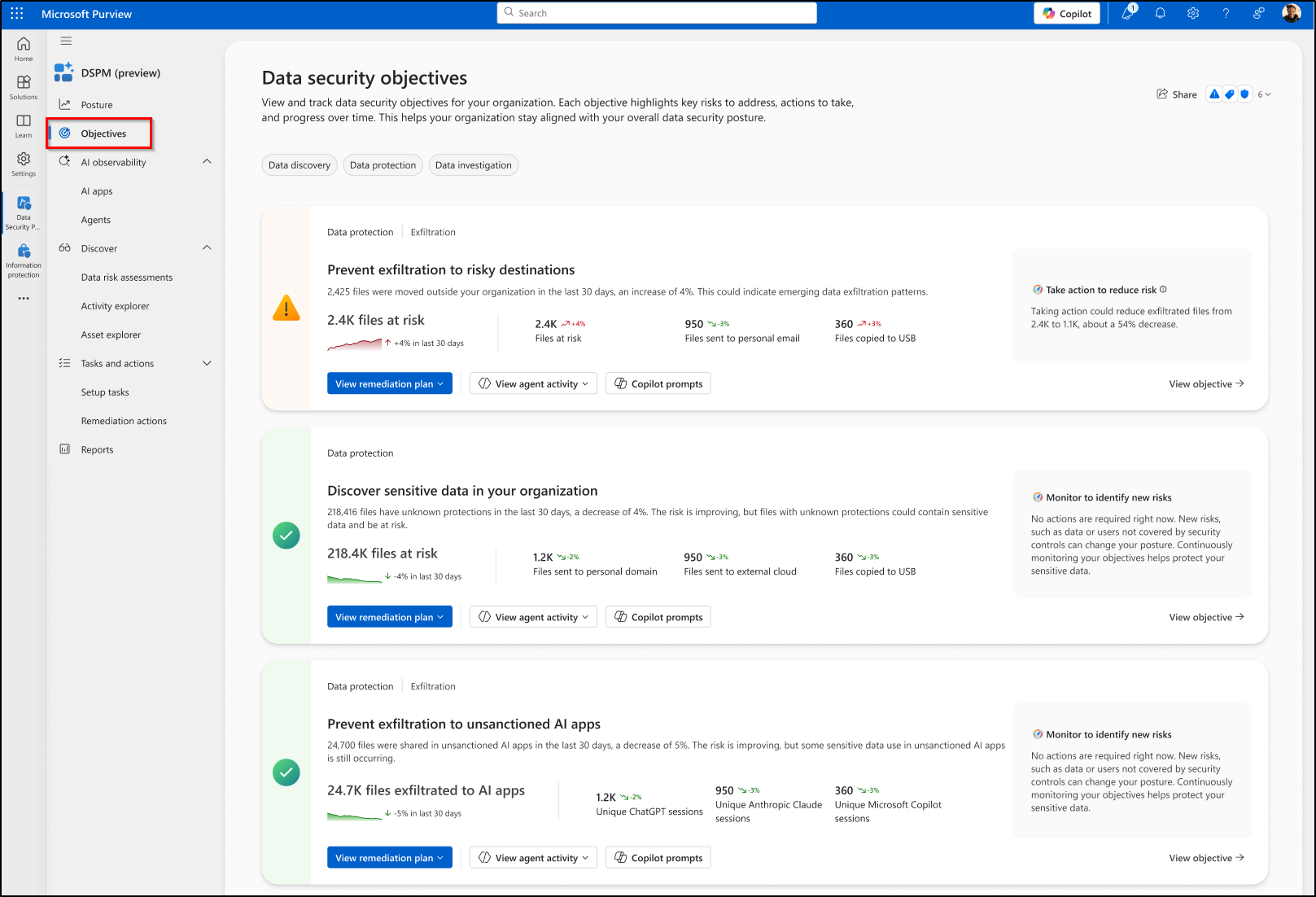The height and width of the screenshot is (897, 1316).
Task: Select the Data Security Posture rail icon
Action: click(23, 210)
